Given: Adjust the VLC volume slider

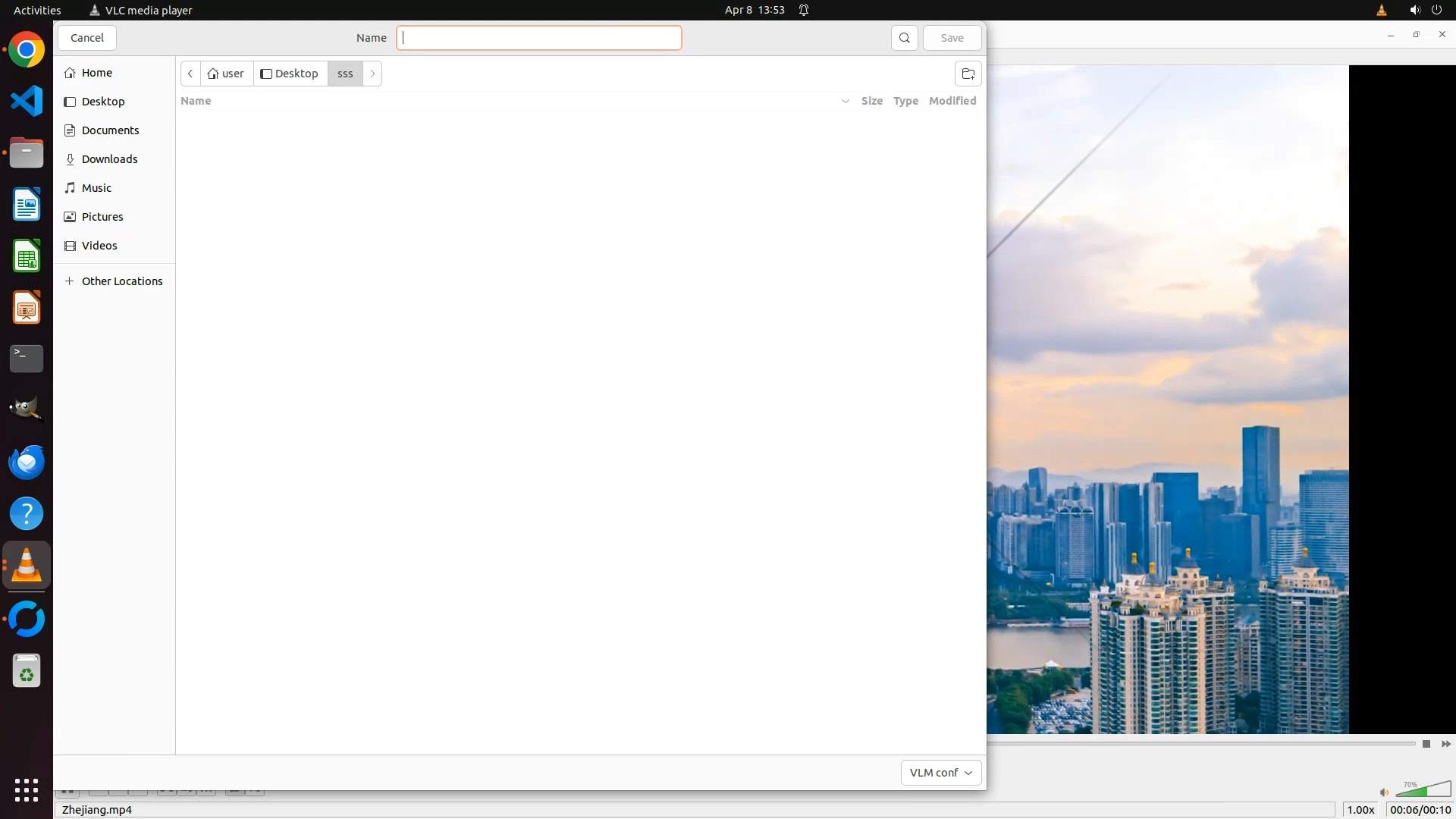Looking at the screenshot, I should click(1423, 791).
